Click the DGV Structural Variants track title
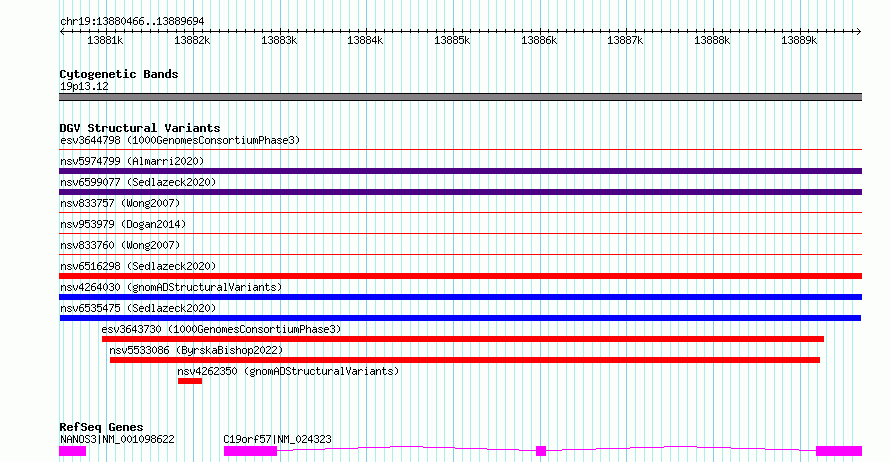890x462 pixels. point(140,128)
